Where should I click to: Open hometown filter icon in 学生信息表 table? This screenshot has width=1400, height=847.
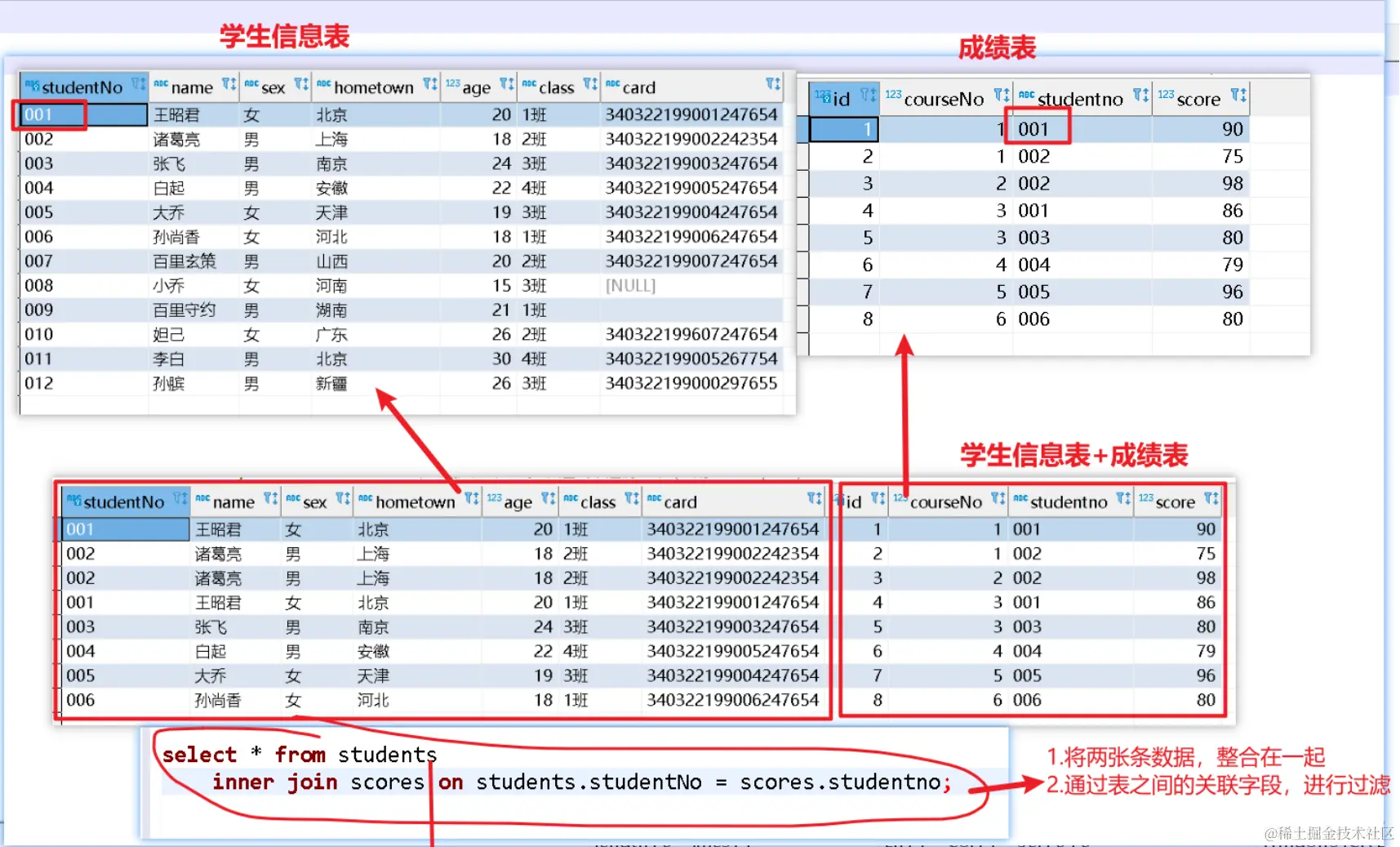[x=429, y=83]
